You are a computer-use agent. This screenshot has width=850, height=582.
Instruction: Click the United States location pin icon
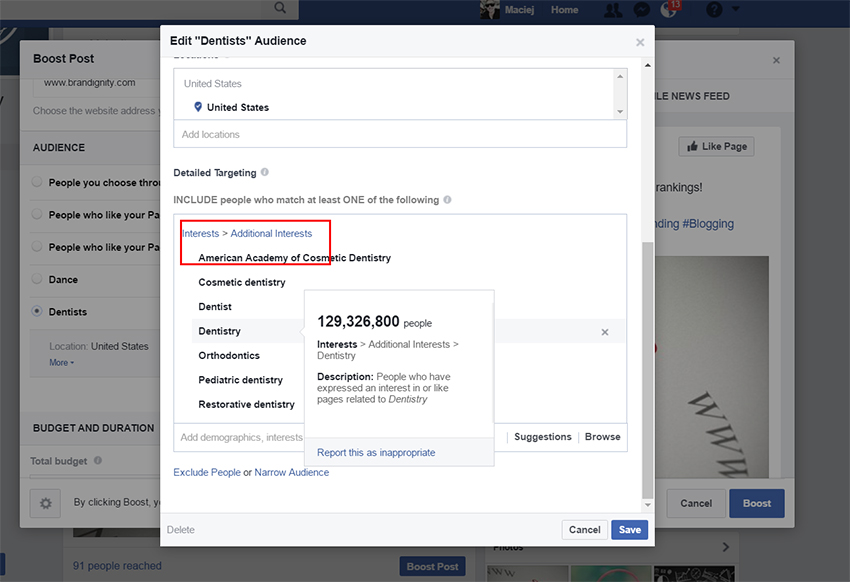click(x=198, y=107)
